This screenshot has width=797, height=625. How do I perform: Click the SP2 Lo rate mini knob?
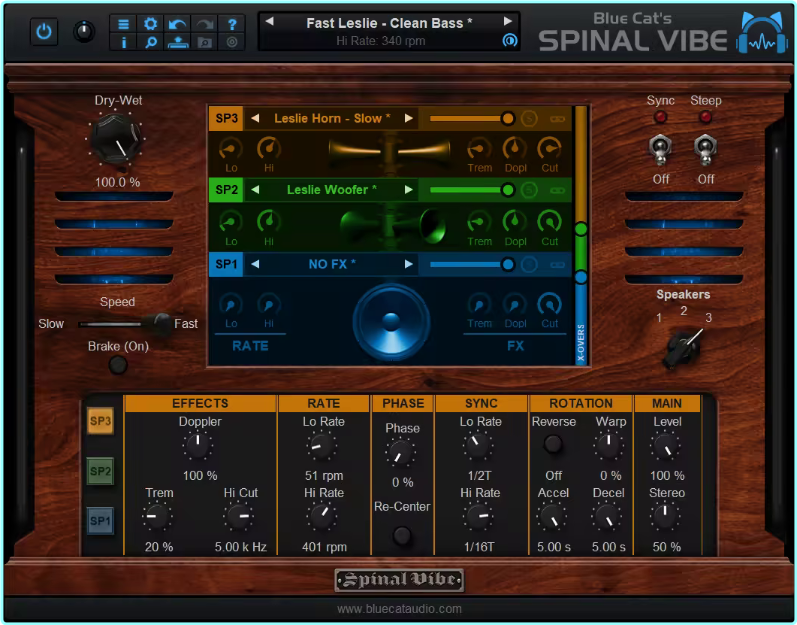tap(230, 222)
